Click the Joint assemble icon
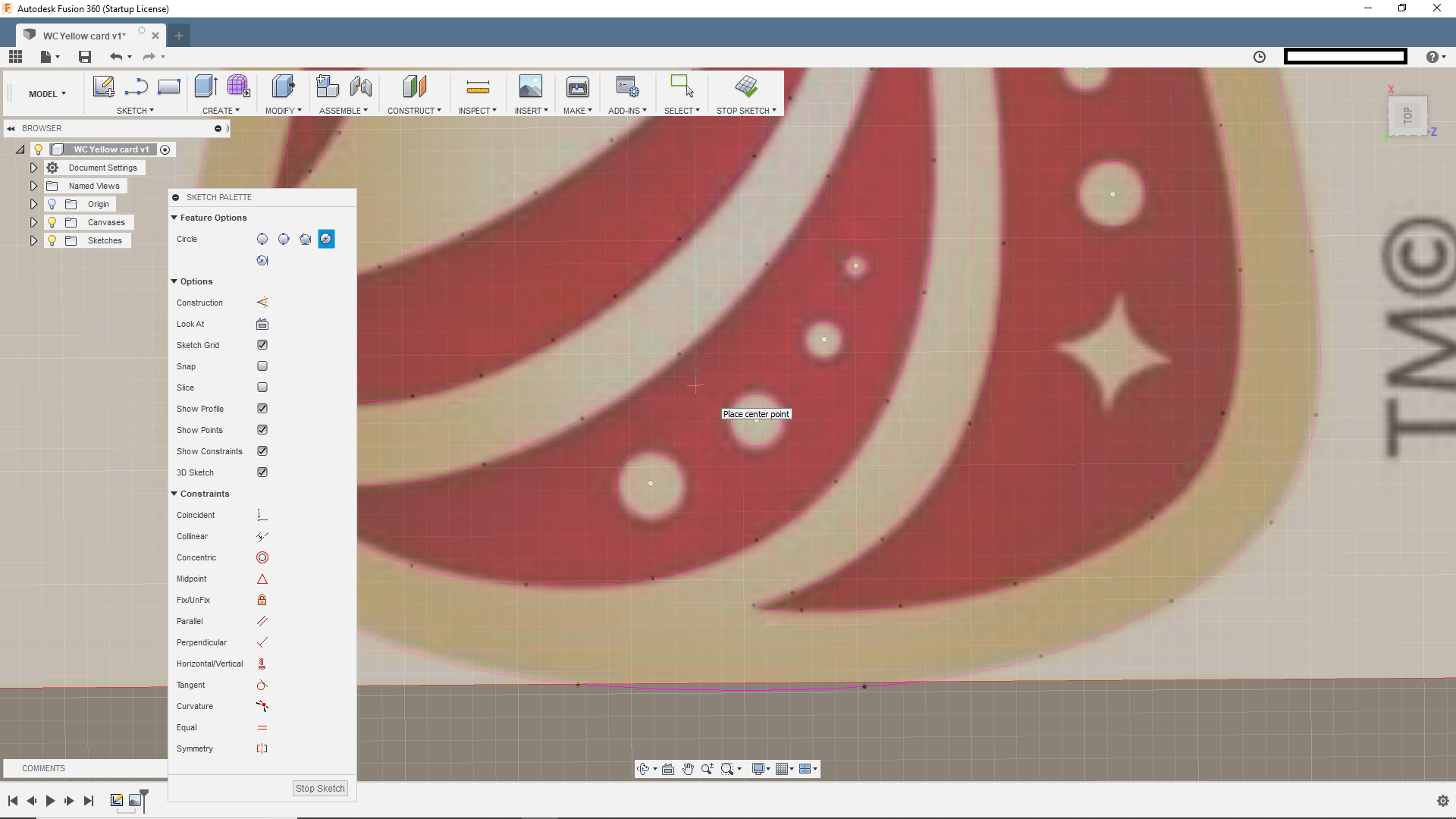 [x=361, y=86]
